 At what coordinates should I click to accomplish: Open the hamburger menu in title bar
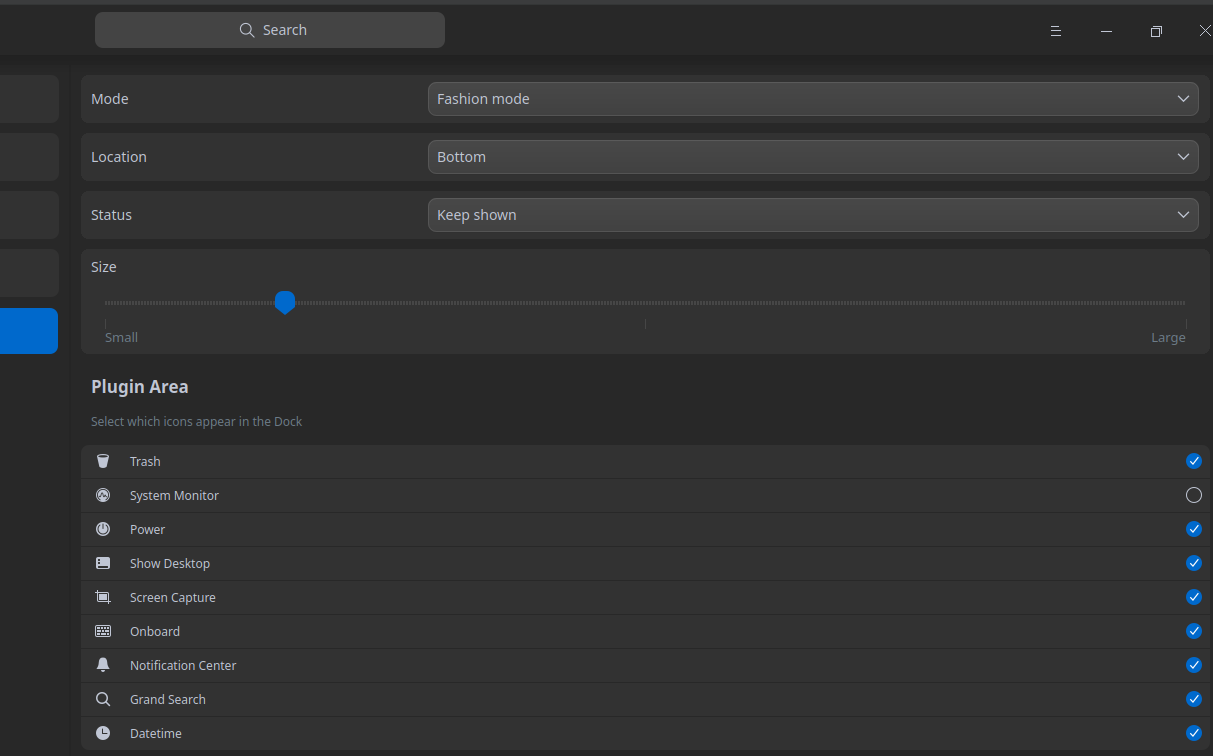1055,31
